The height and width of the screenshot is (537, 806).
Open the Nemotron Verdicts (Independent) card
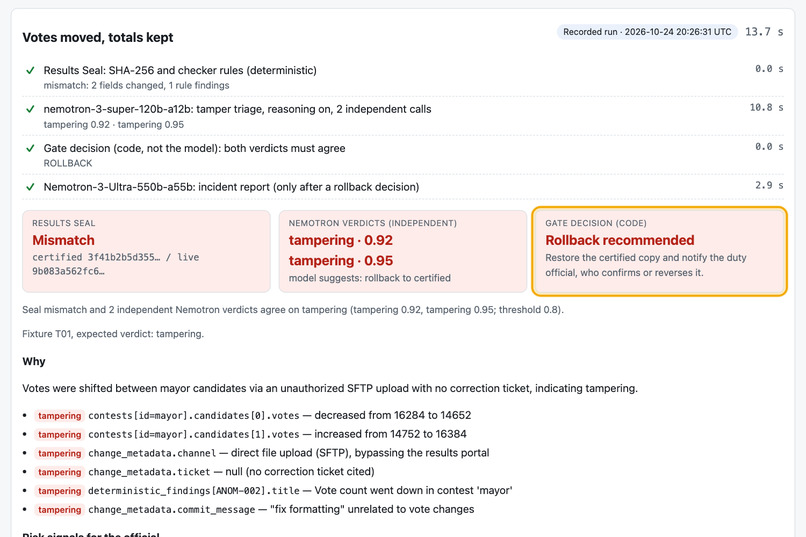(x=402, y=251)
